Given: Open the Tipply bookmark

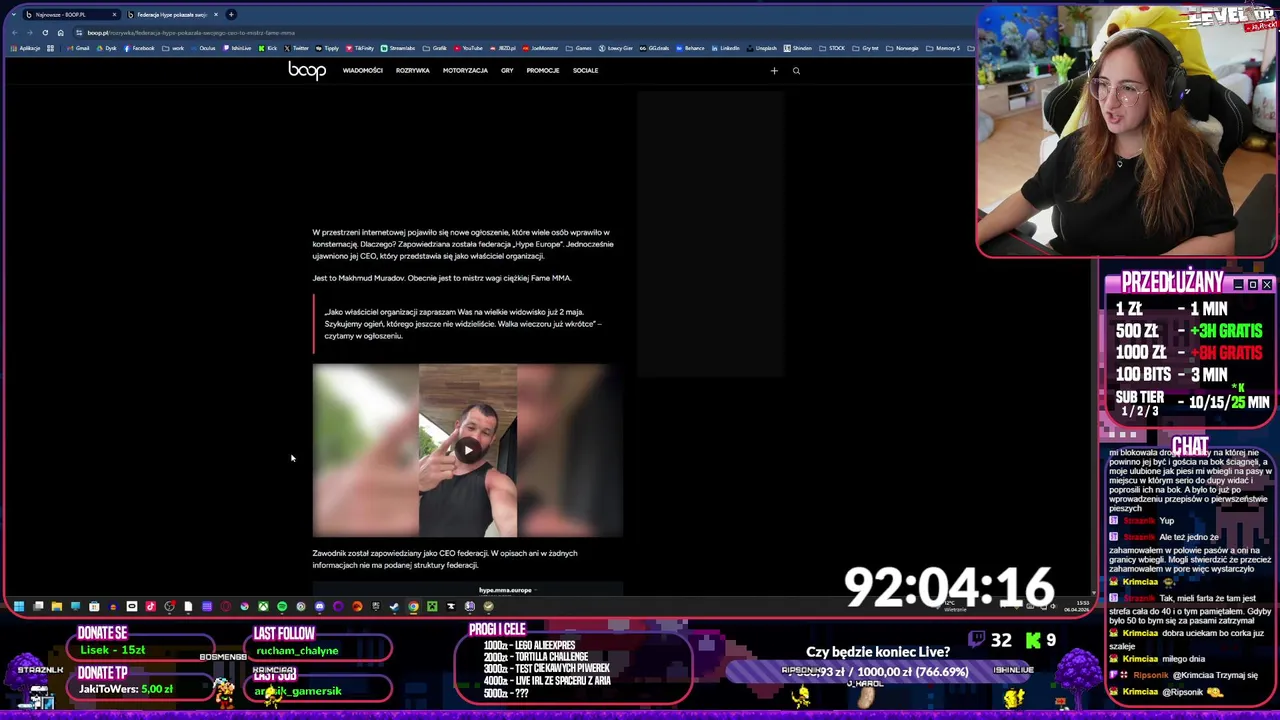Looking at the screenshot, I should click(326, 48).
